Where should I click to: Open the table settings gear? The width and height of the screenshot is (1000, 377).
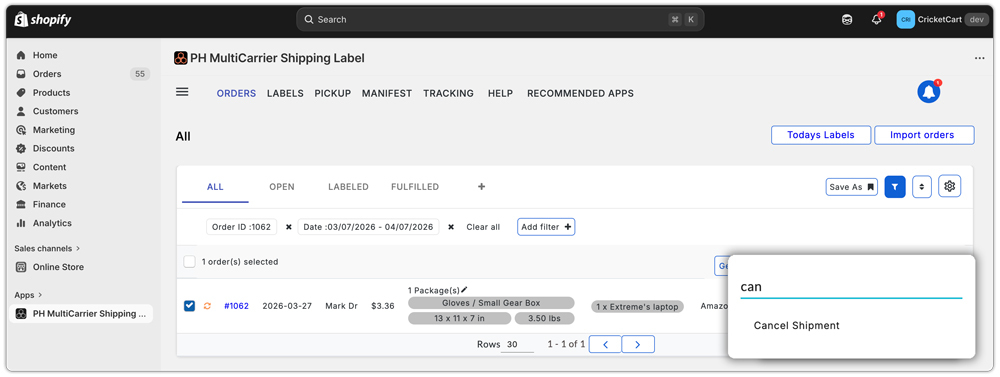(950, 186)
